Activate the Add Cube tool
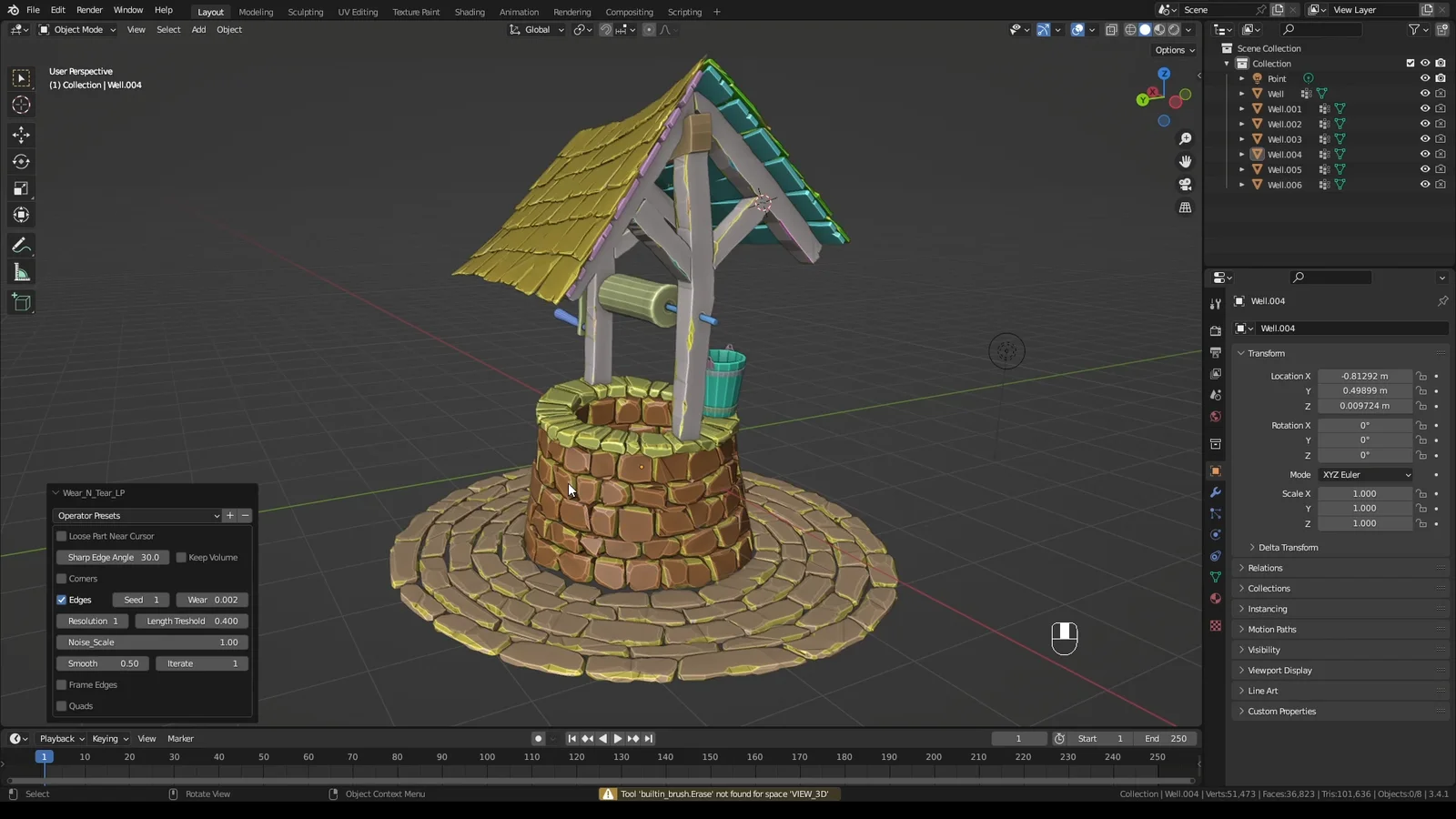This screenshot has height=819, width=1456. click(21, 302)
